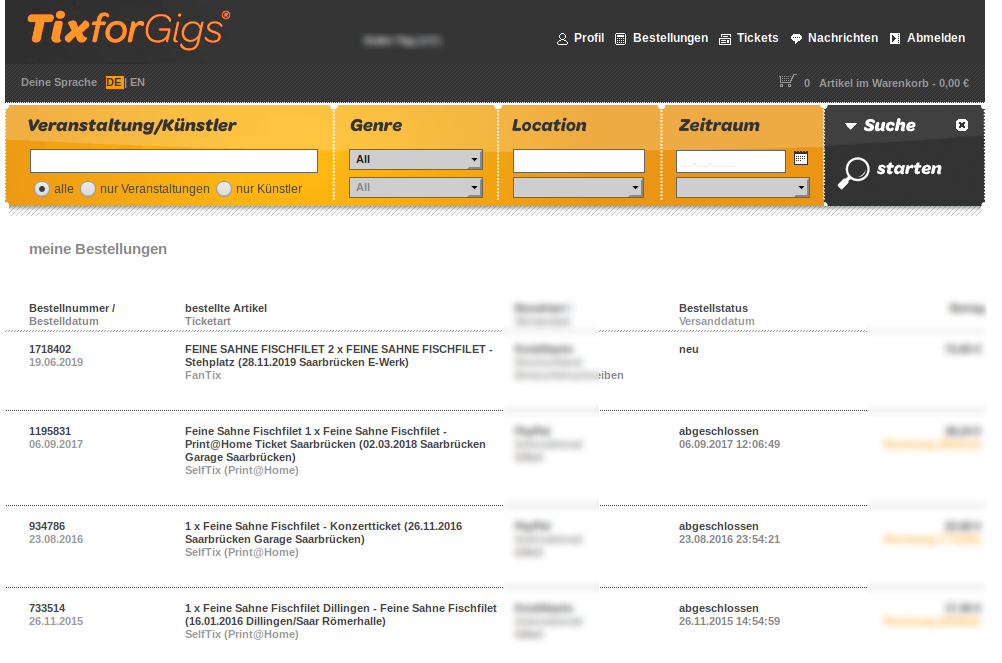The width and height of the screenshot is (1002, 663).
Task: Click the 'FanTix' ticket type text
Action: 203,375
